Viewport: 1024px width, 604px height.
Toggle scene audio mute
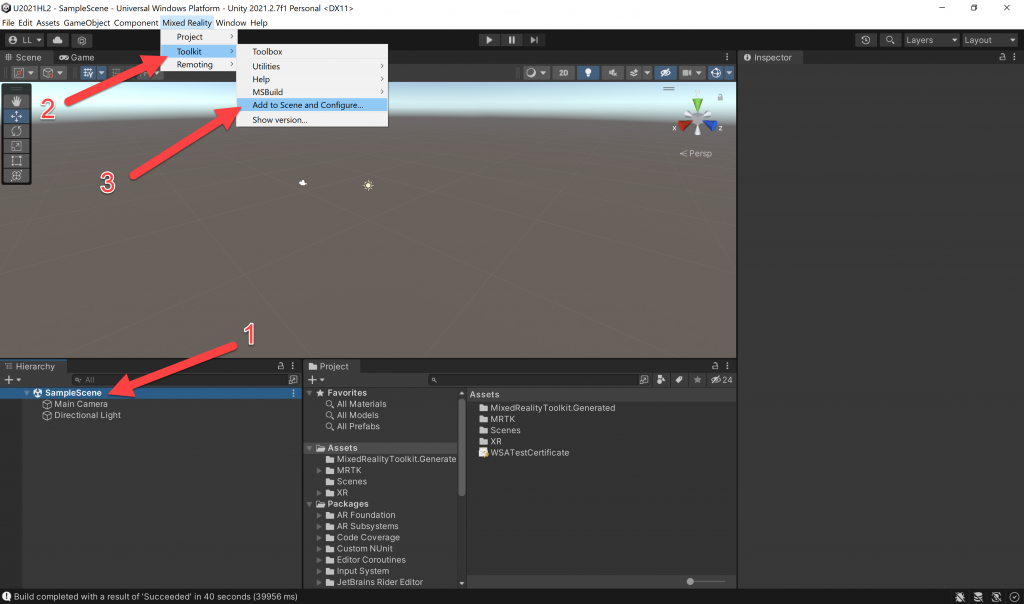tap(613, 73)
